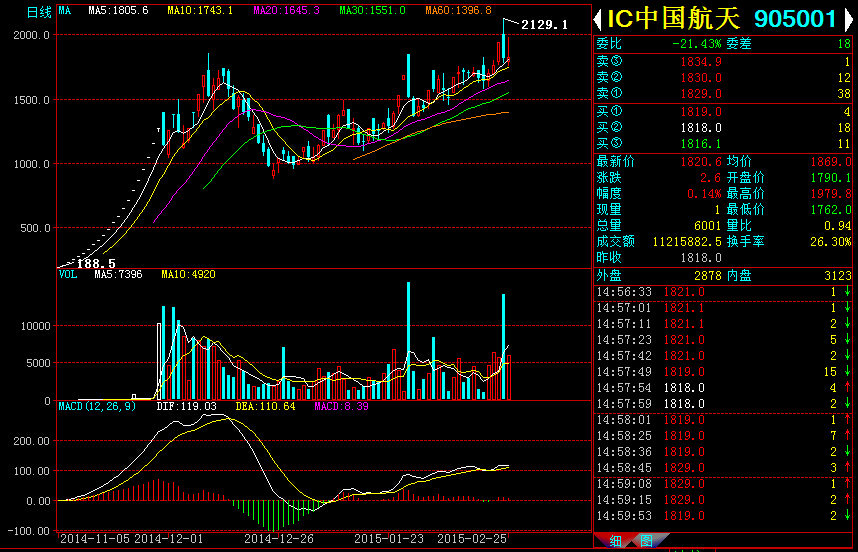Viewport: 858px width, 552px height.
Task: Select the DIF:119.03 readout
Action: pyautogui.click(x=187, y=406)
